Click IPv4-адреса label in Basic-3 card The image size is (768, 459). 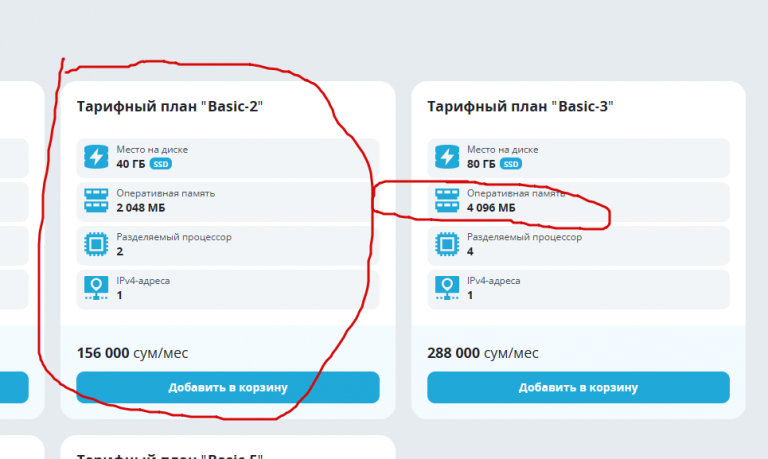pos(493,281)
